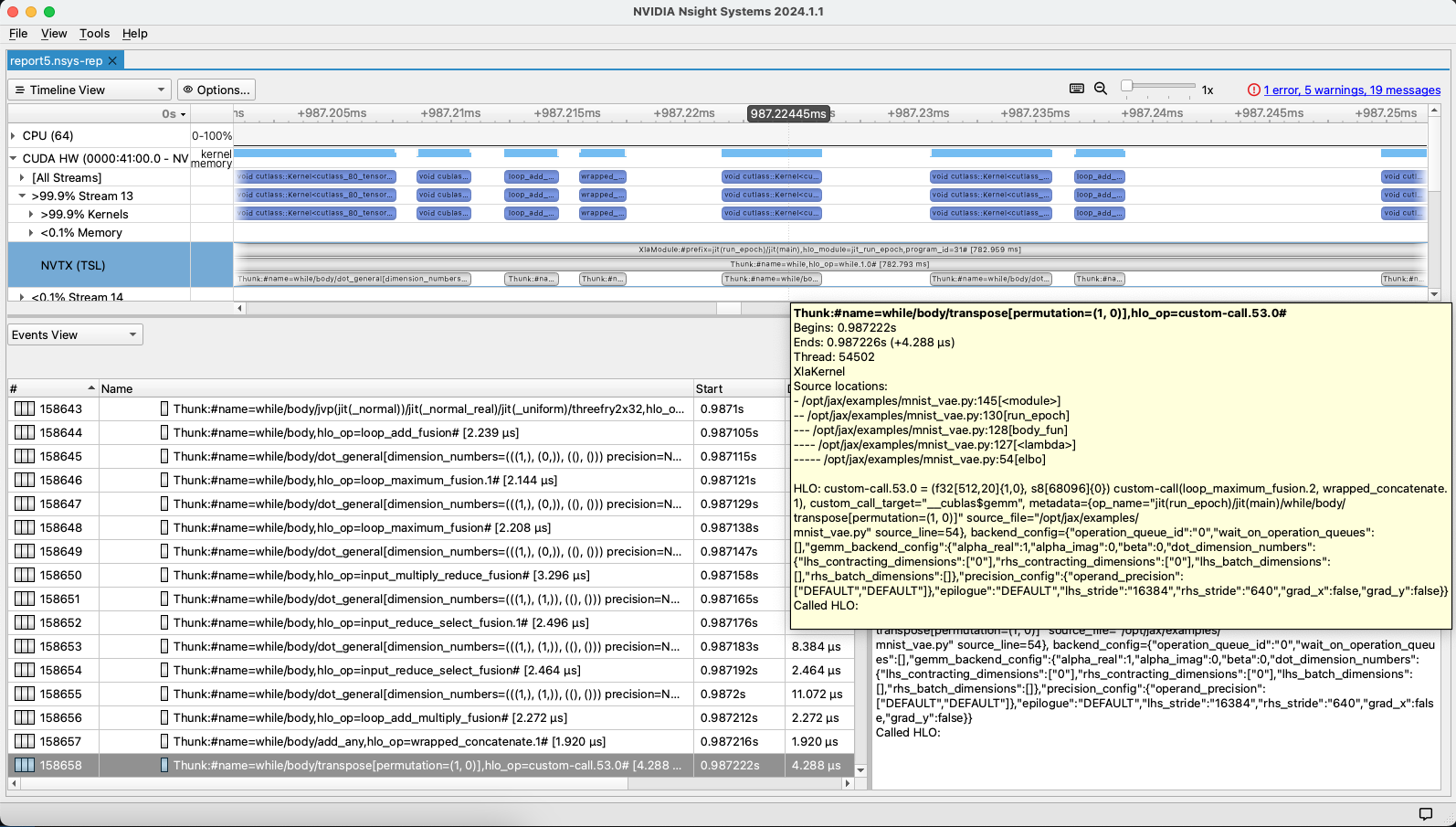Select the first Thunk dot_general NVTX range

[353, 279]
